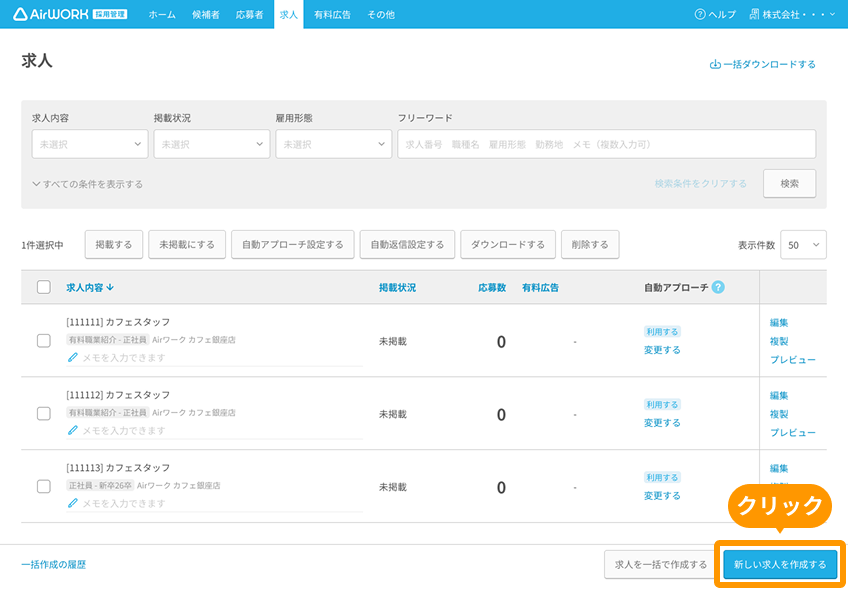The height and width of the screenshot is (590, 848).
Task: Check the box for job [111113]
Action: [x=44, y=487]
